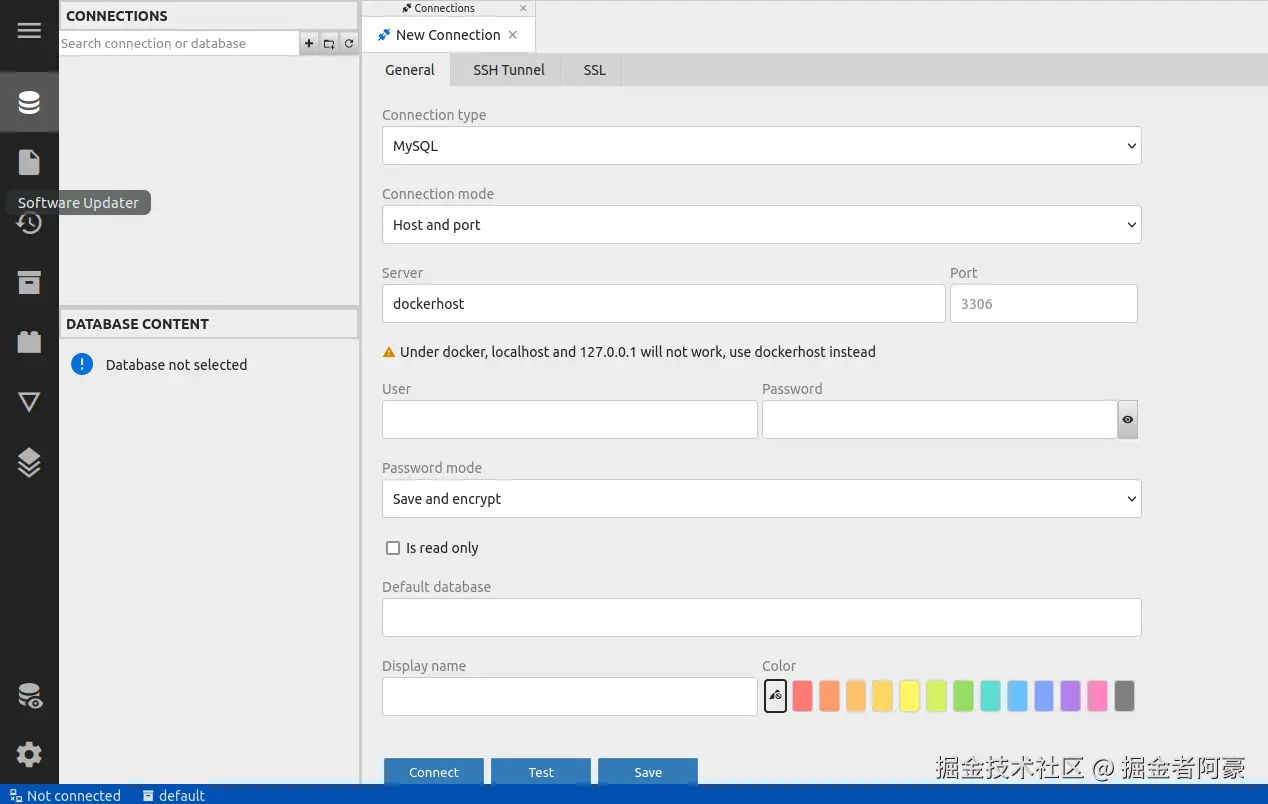Click the Connect button
The image size is (1268, 804).
click(434, 772)
